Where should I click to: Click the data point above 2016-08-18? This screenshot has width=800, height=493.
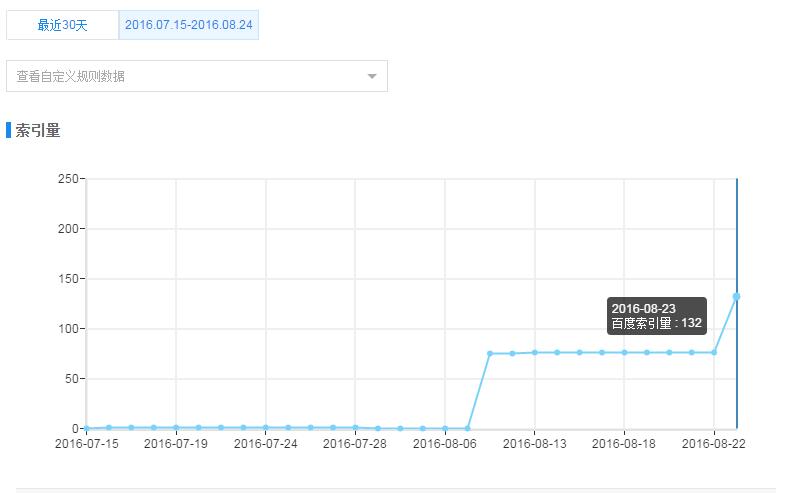[x=624, y=352]
